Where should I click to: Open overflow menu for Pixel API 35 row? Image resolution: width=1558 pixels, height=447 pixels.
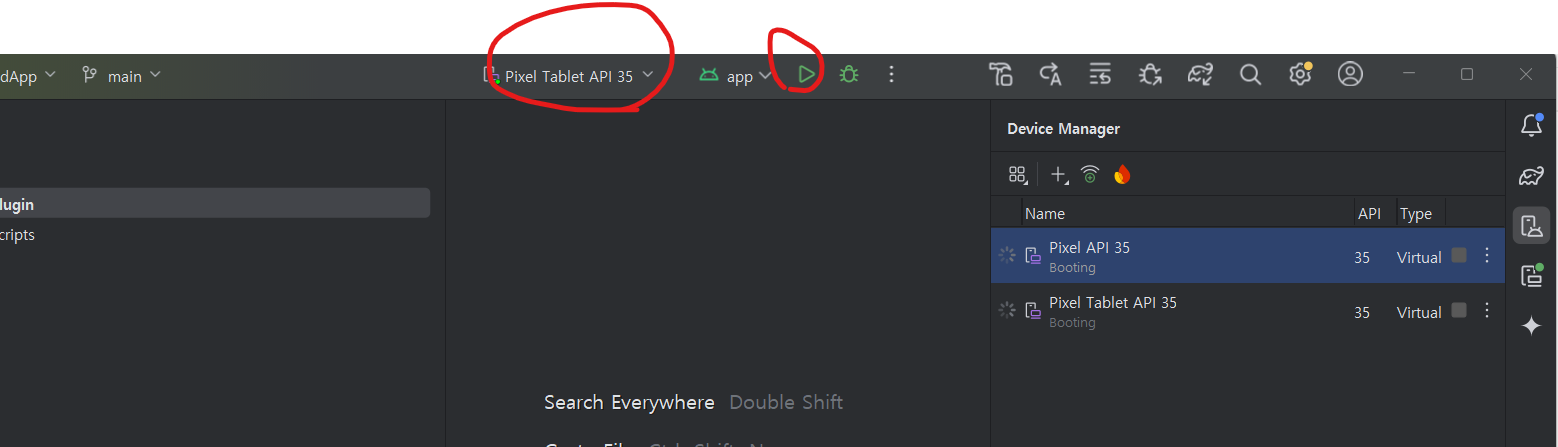pos(1487,256)
